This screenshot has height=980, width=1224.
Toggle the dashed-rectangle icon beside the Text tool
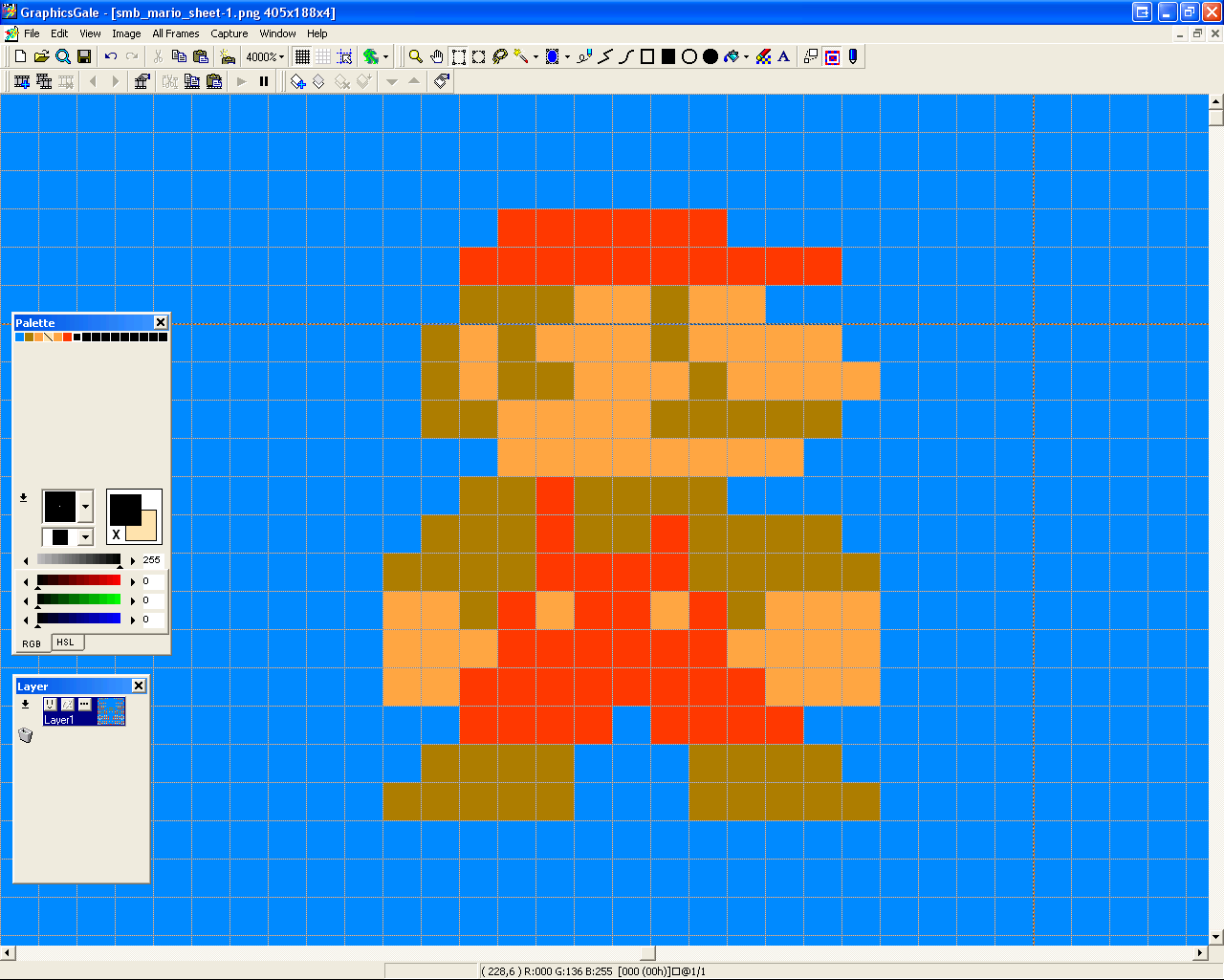[x=811, y=57]
